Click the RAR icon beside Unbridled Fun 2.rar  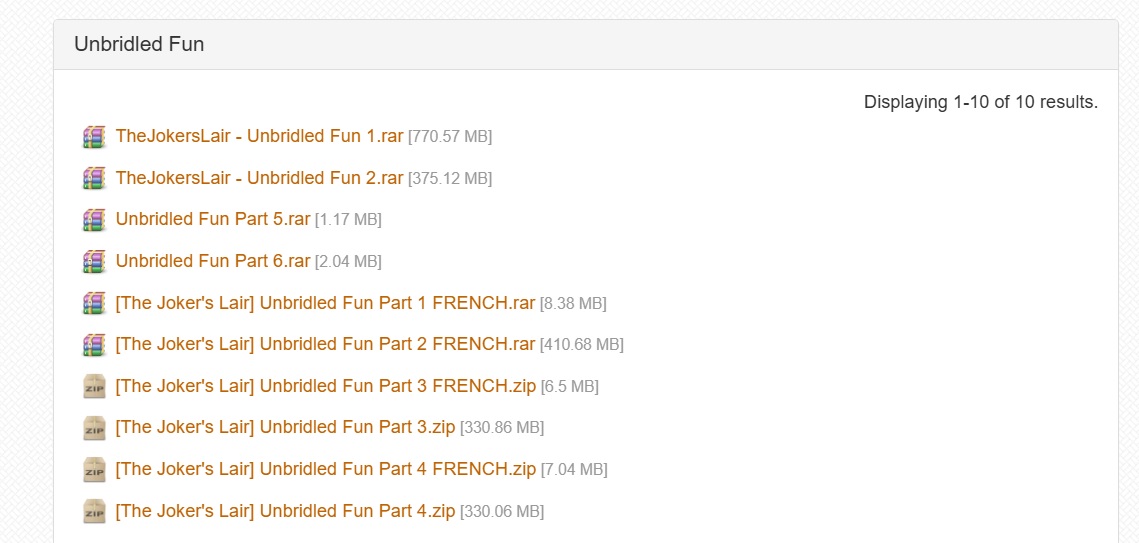(94, 178)
